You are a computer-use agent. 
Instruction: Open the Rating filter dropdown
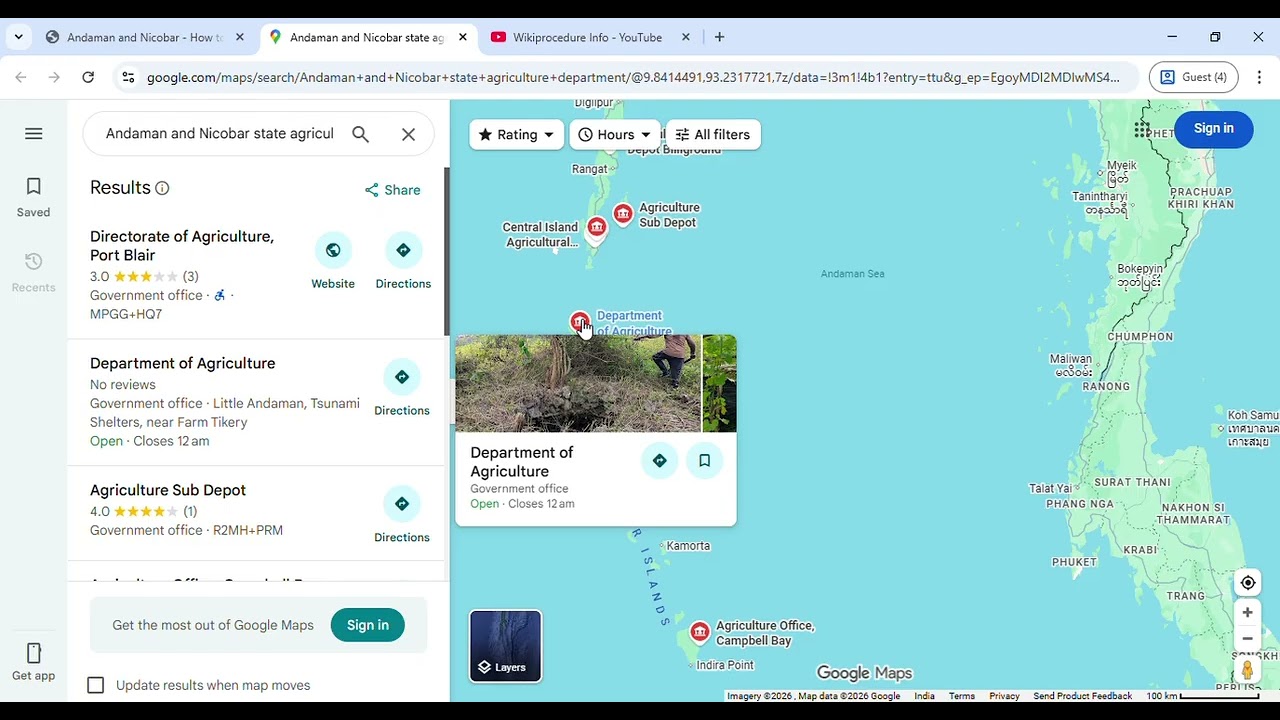[x=516, y=135]
